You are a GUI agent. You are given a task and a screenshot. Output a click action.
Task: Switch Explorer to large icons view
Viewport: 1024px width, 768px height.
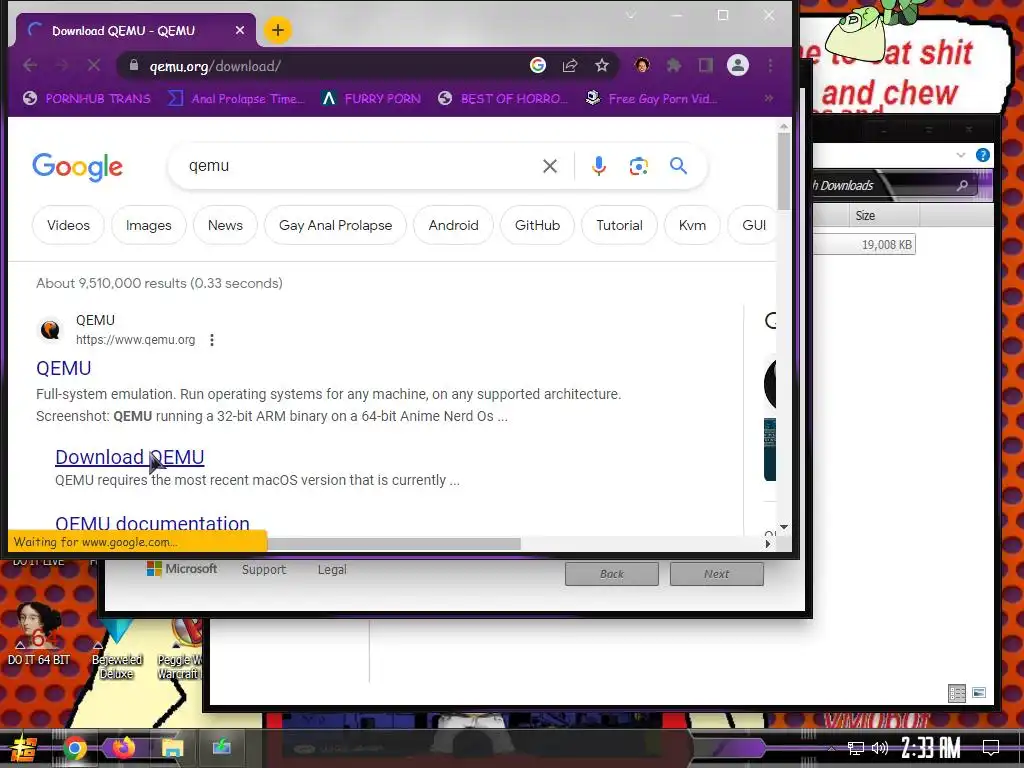(978, 693)
